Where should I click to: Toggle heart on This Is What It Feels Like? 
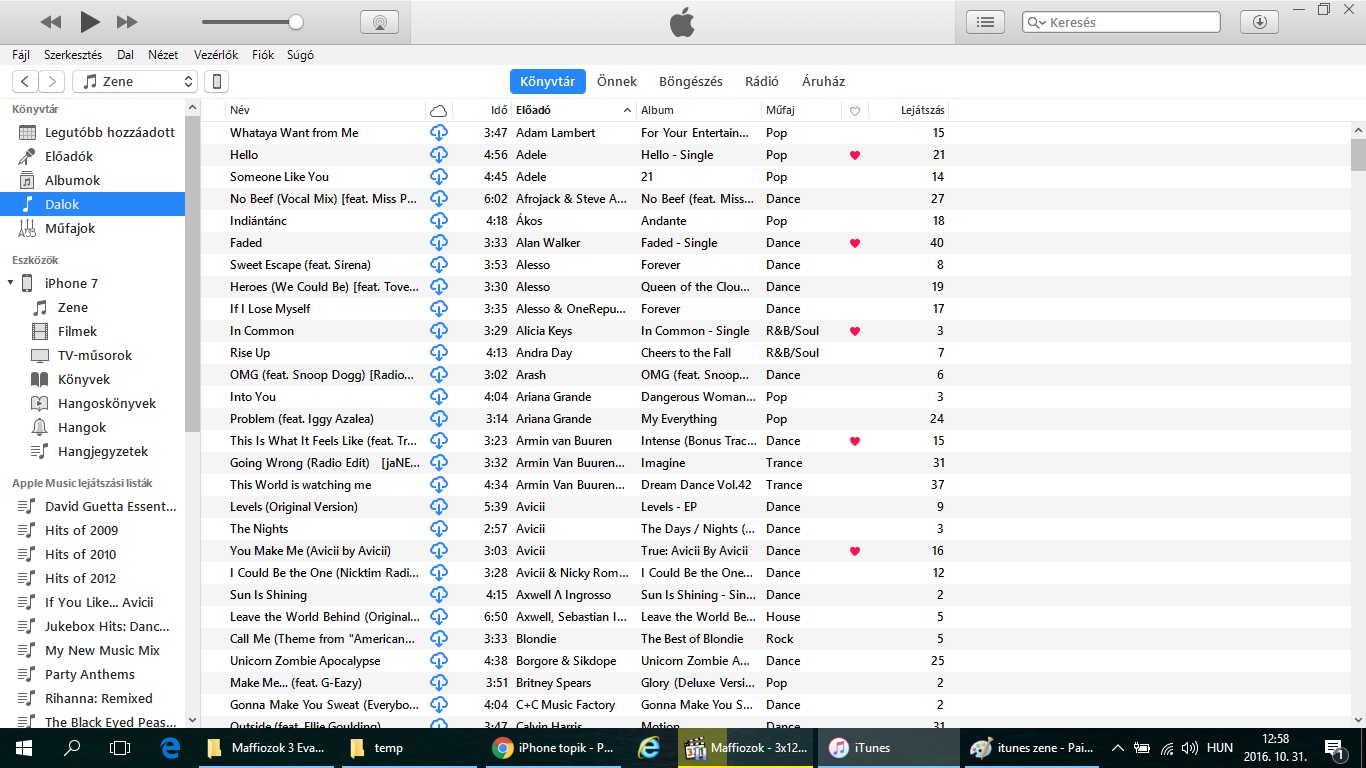pos(854,441)
